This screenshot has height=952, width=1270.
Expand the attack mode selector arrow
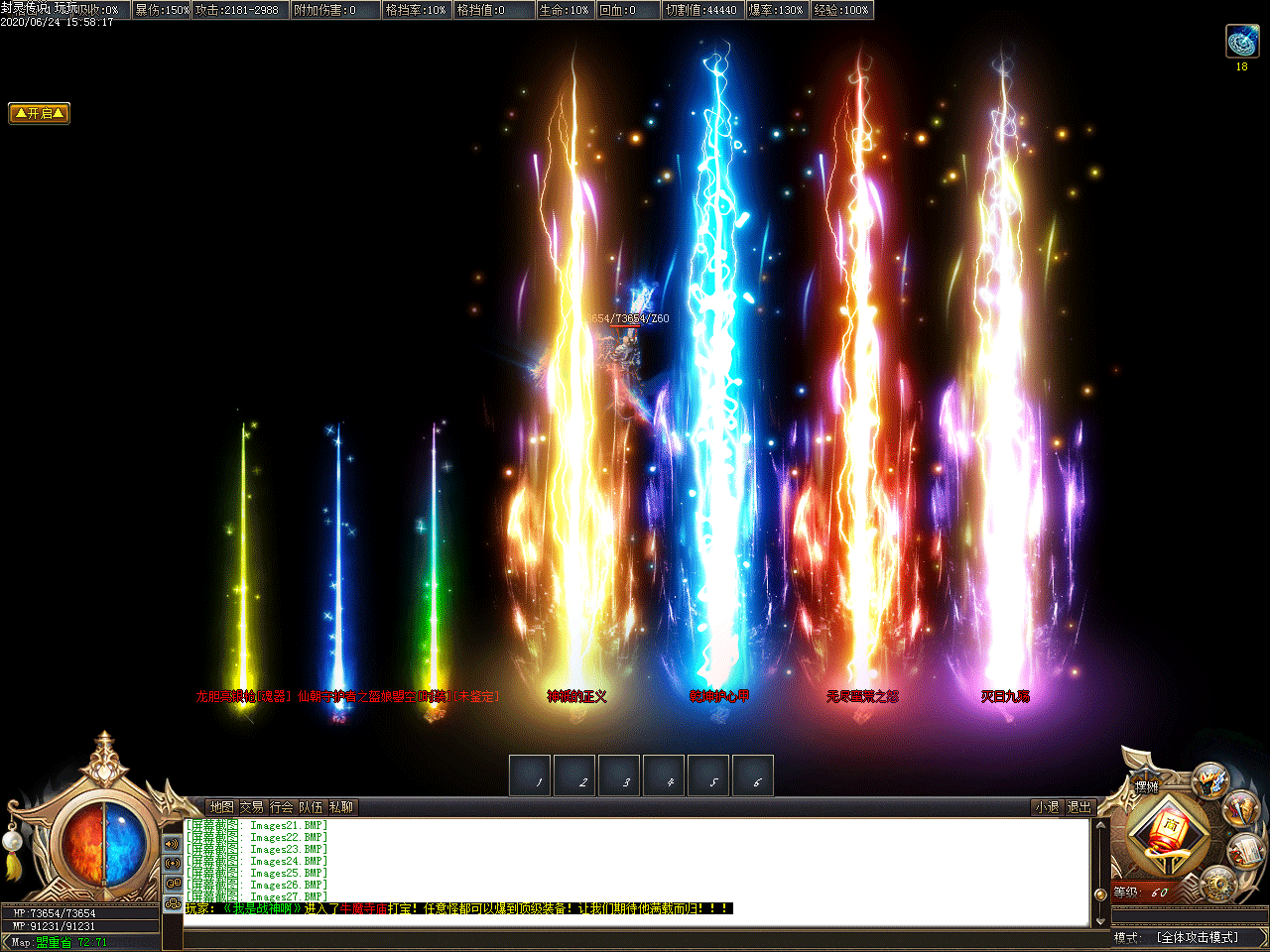pyautogui.click(x=1258, y=937)
